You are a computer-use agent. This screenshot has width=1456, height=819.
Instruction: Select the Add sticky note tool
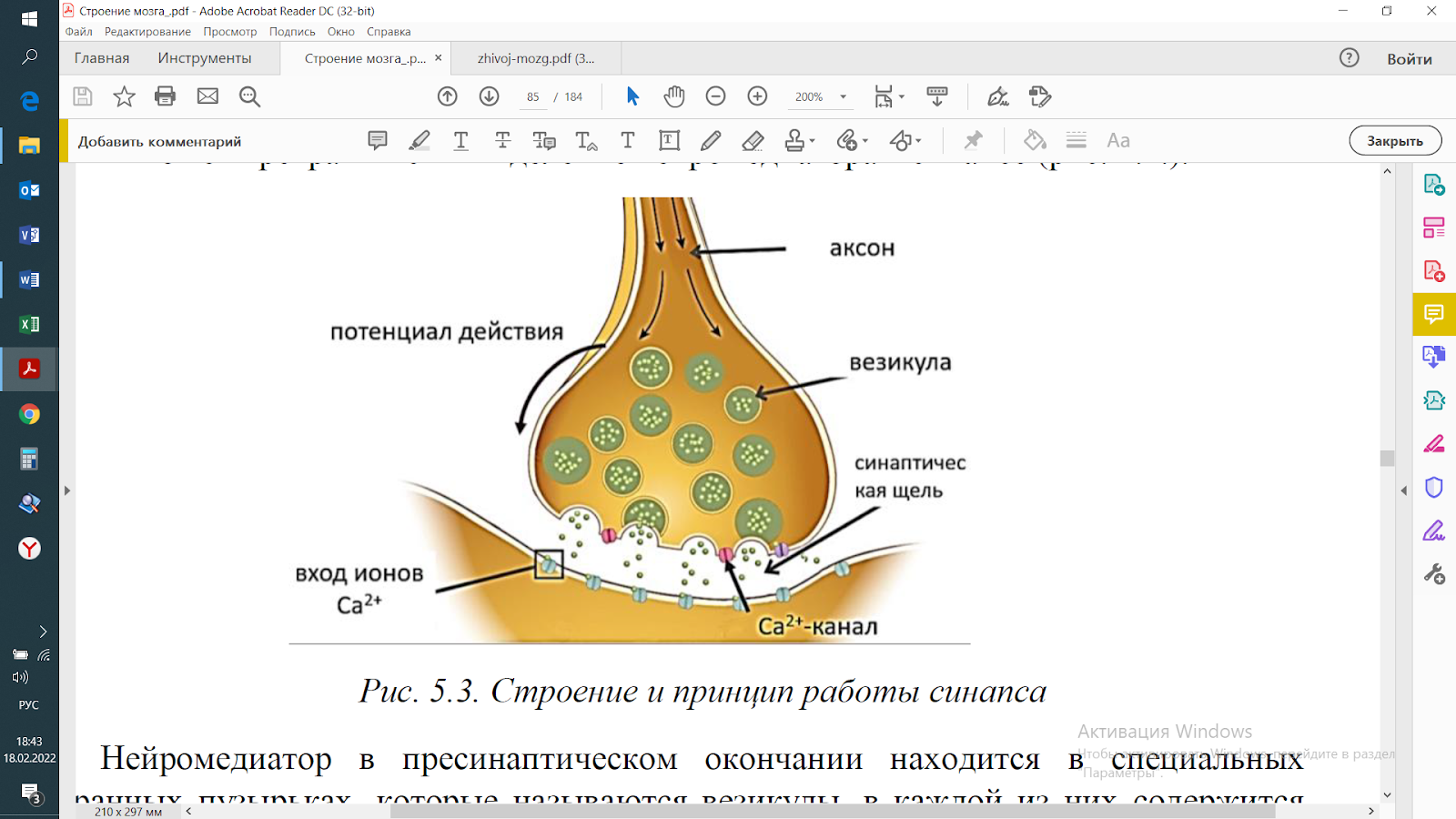[x=377, y=140]
